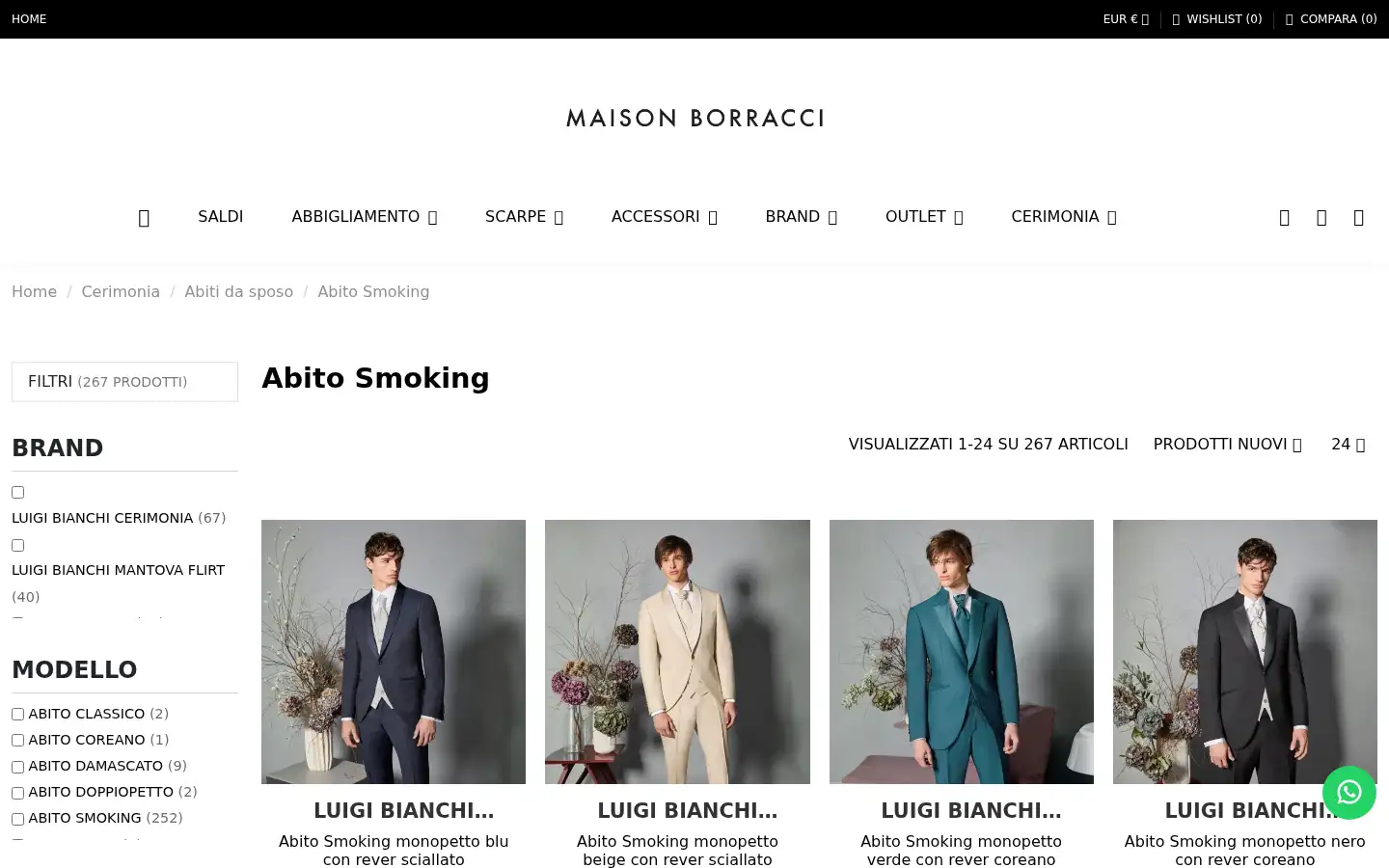
Task: Click LUIGI BIANCHI brand above the beige suit title
Action: coord(687,811)
